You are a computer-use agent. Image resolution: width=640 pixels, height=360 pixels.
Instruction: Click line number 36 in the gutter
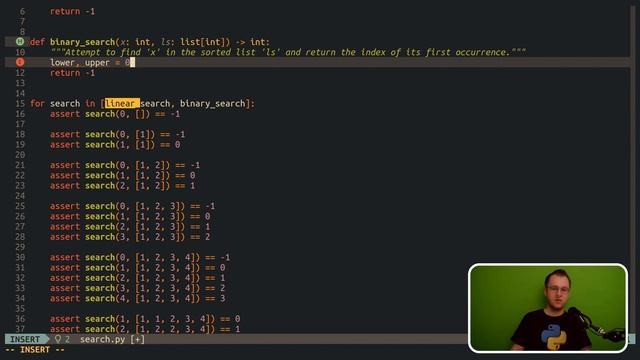(20, 319)
